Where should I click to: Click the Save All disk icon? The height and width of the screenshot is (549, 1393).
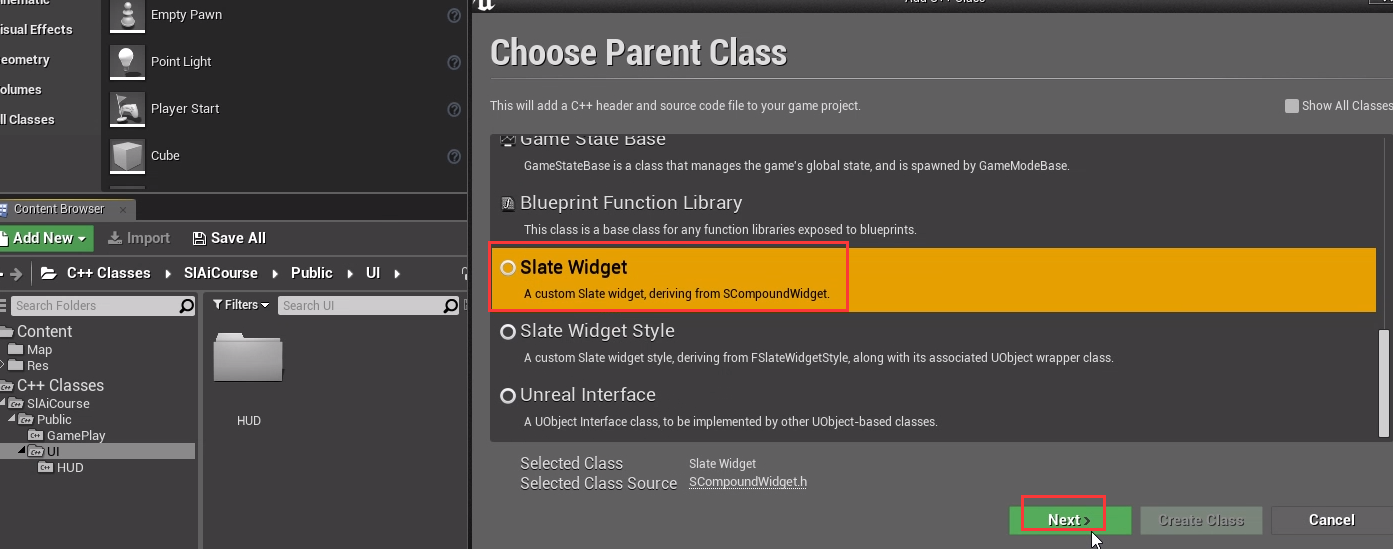click(199, 238)
